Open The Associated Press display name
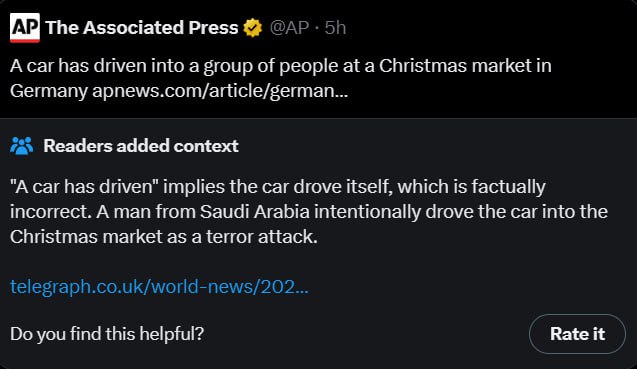This screenshot has width=637, height=369. (142, 28)
